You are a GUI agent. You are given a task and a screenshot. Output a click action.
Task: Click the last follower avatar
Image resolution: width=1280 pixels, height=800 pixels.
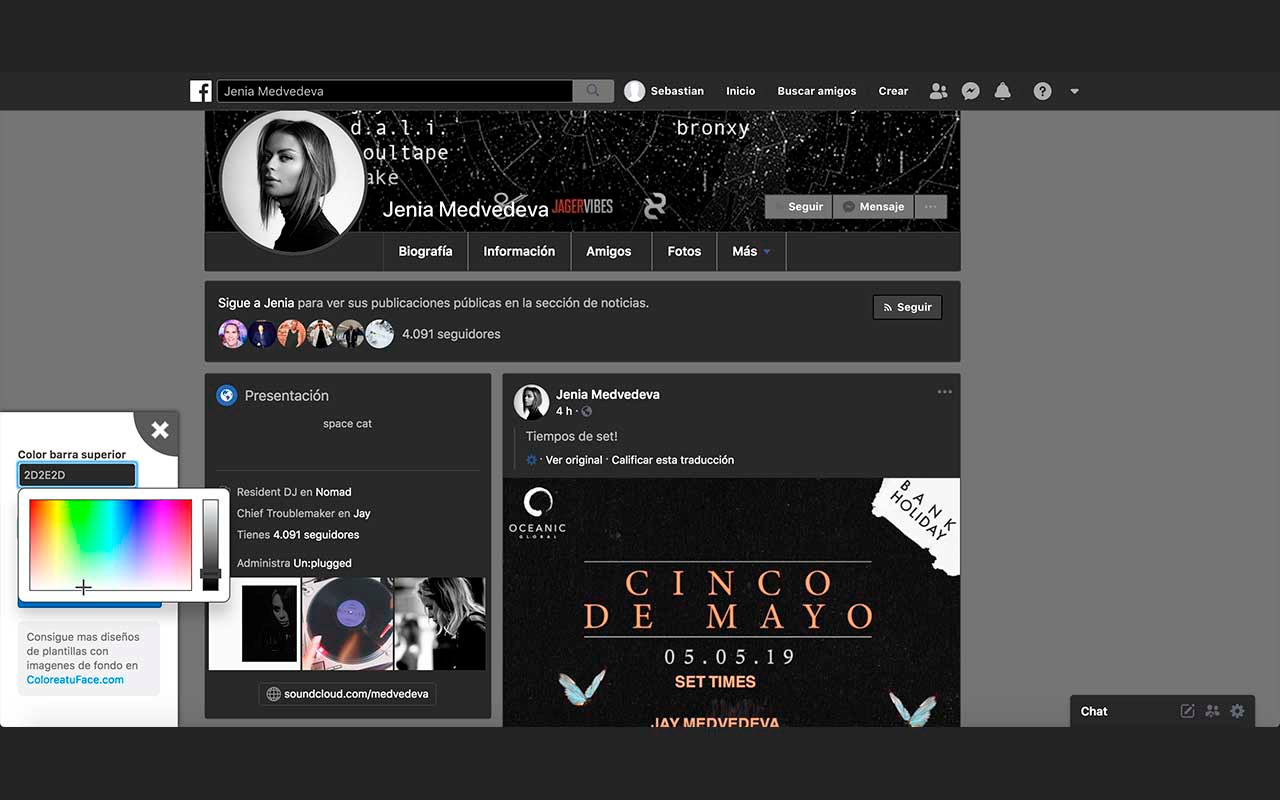379,334
